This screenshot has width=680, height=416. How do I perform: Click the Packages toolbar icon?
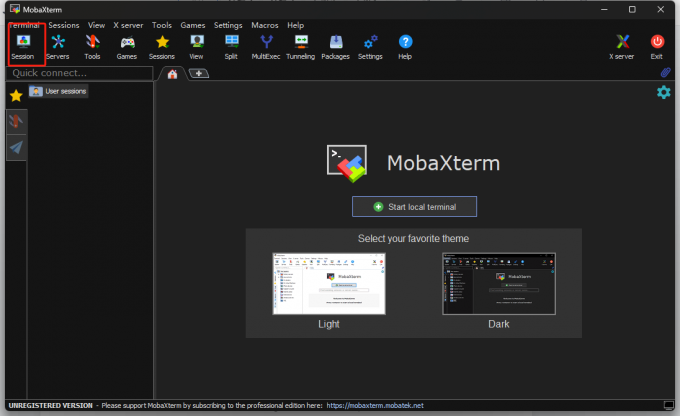coord(335,46)
